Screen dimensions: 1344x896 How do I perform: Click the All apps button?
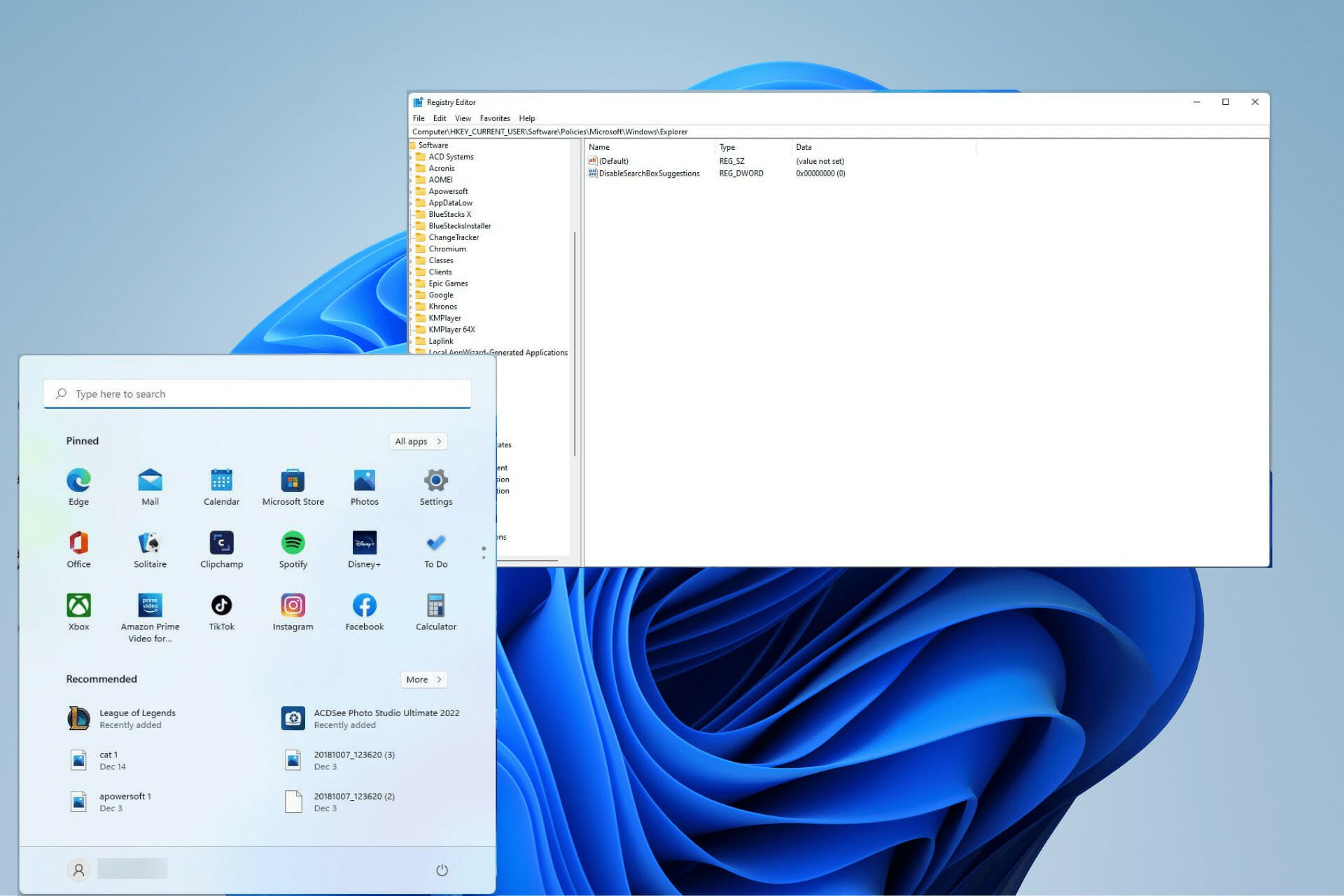419,442
